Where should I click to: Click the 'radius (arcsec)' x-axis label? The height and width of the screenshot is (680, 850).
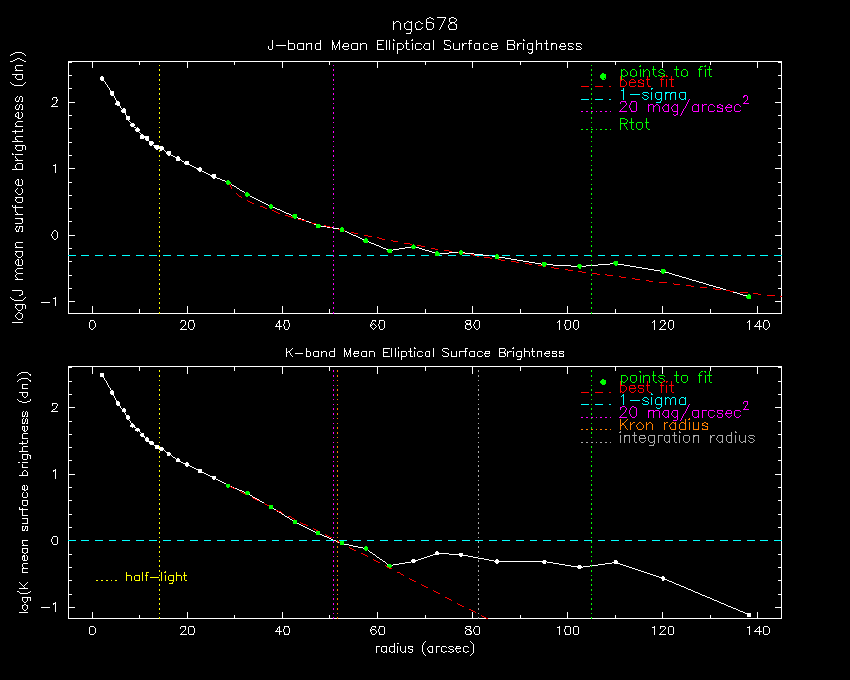tap(424, 649)
